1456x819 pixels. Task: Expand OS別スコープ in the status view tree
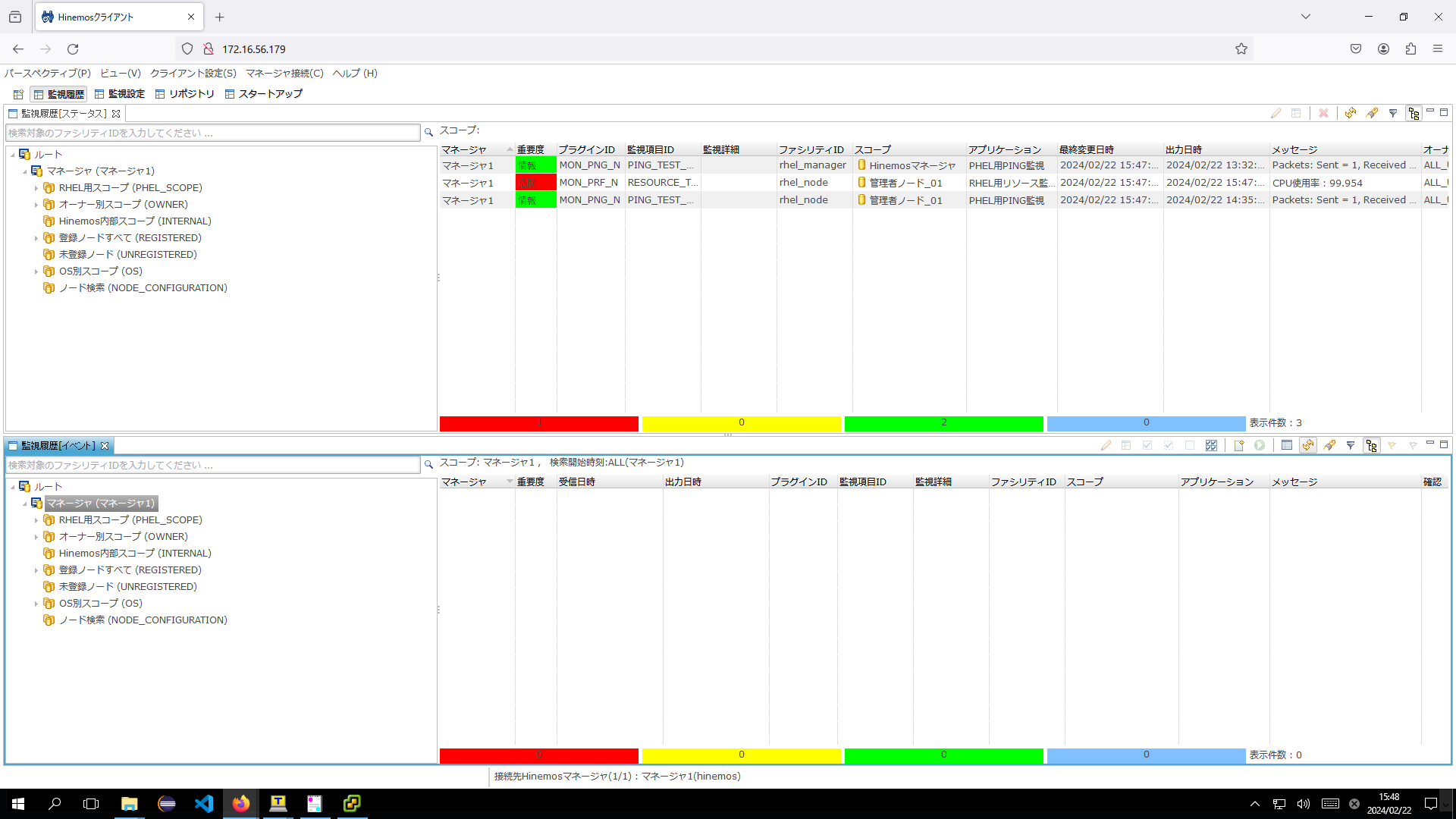(36, 271)
